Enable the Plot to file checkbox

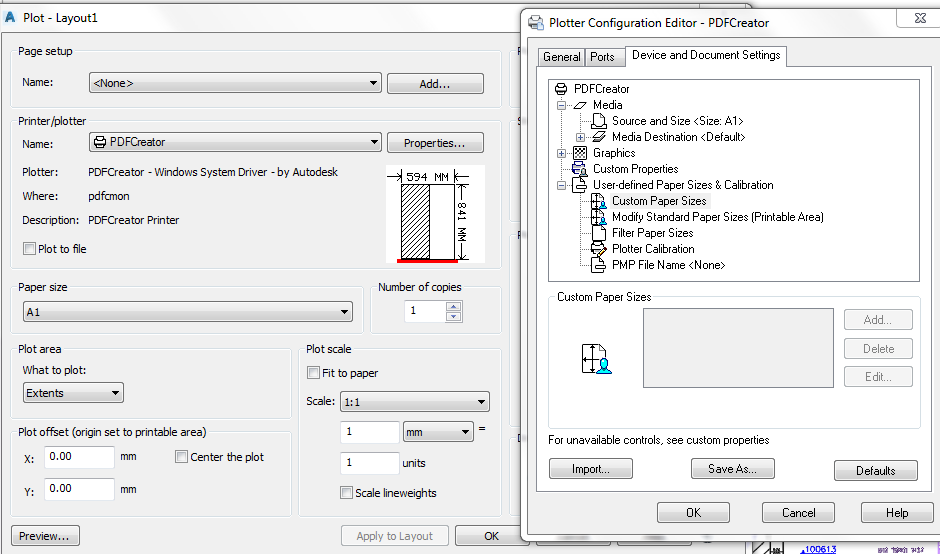[x=29, y=248]
